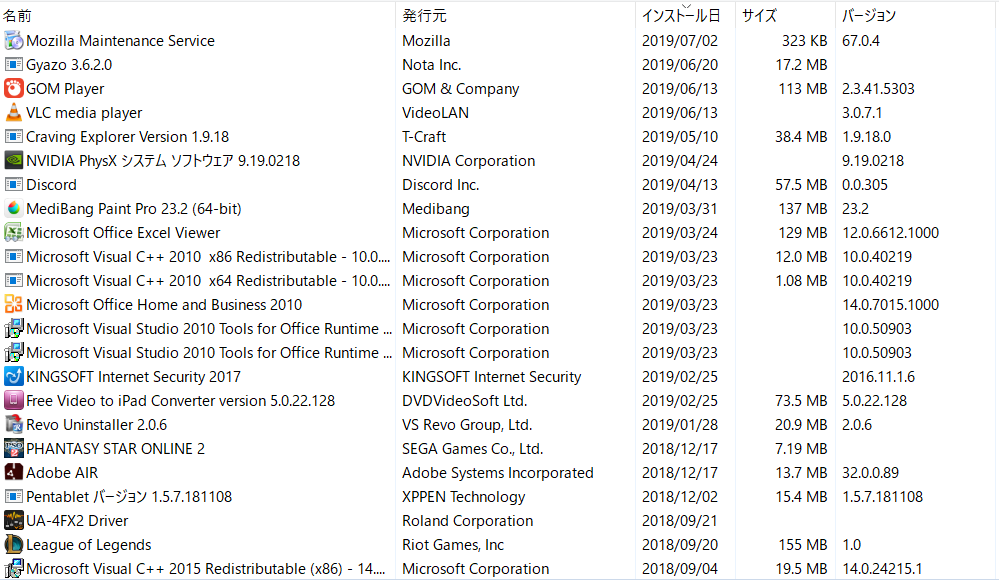Screen dimensions: 999x580
Task: Select the Microsoft Office Excel Viewer icon
Action: (14, 233)
